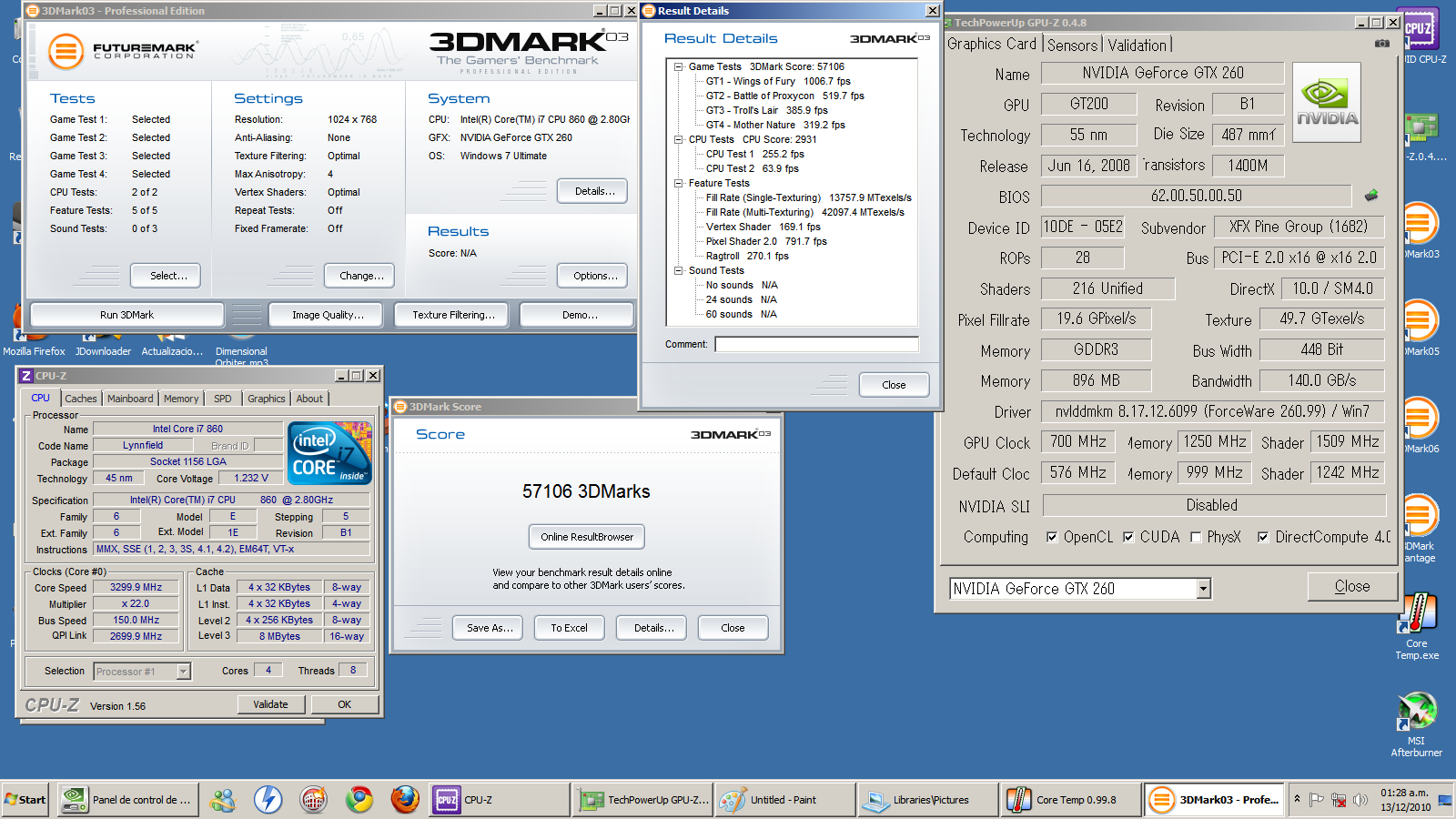The width and height of the screenshot is (1456, 819).
Task: Open the Caches tab in CPU-Z
Action: [80, 399]
